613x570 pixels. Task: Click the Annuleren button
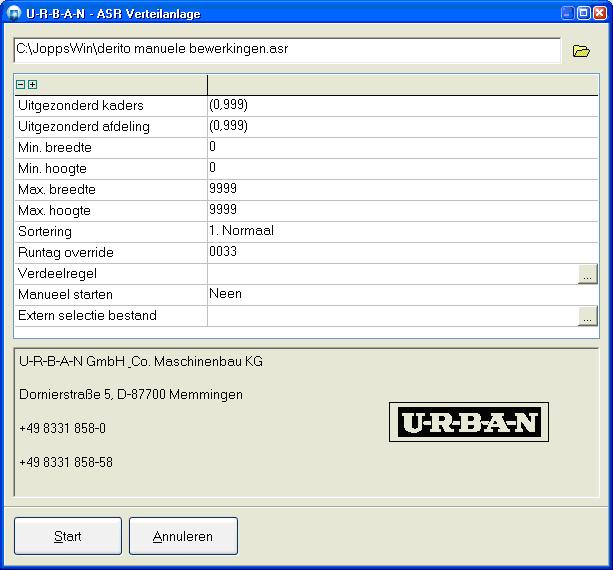click(x=183, y=536)
